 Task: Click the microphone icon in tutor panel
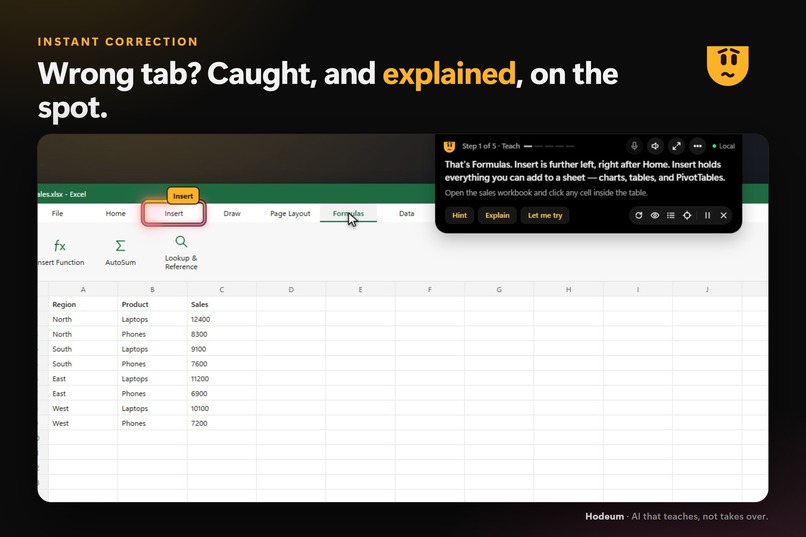click(634, 146)
